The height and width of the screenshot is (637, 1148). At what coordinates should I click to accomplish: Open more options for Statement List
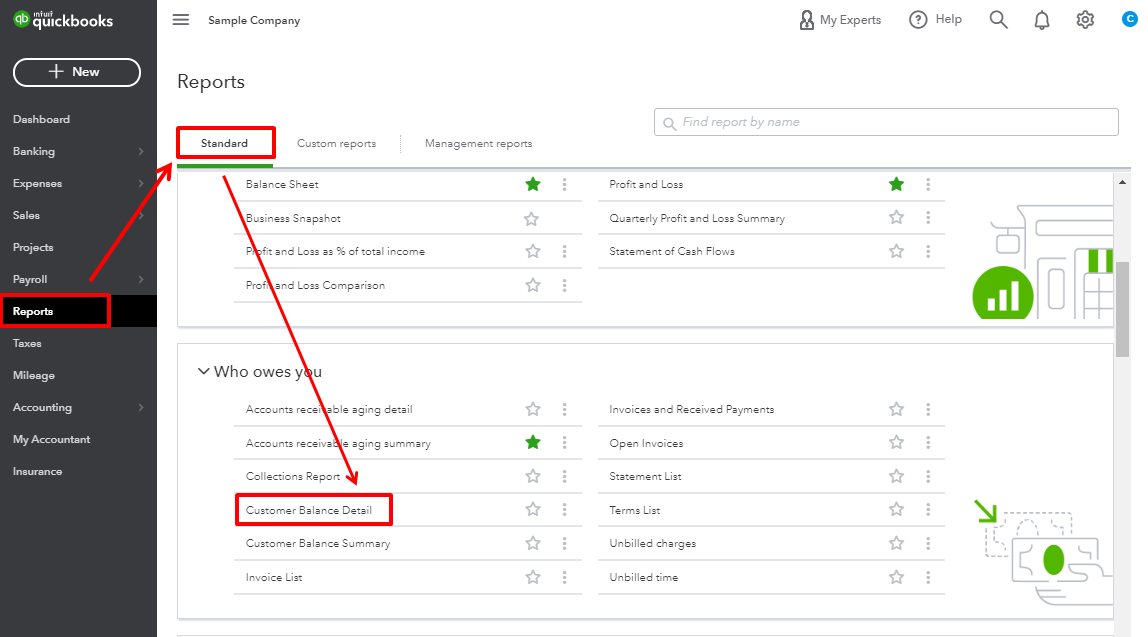click(928, 477)
